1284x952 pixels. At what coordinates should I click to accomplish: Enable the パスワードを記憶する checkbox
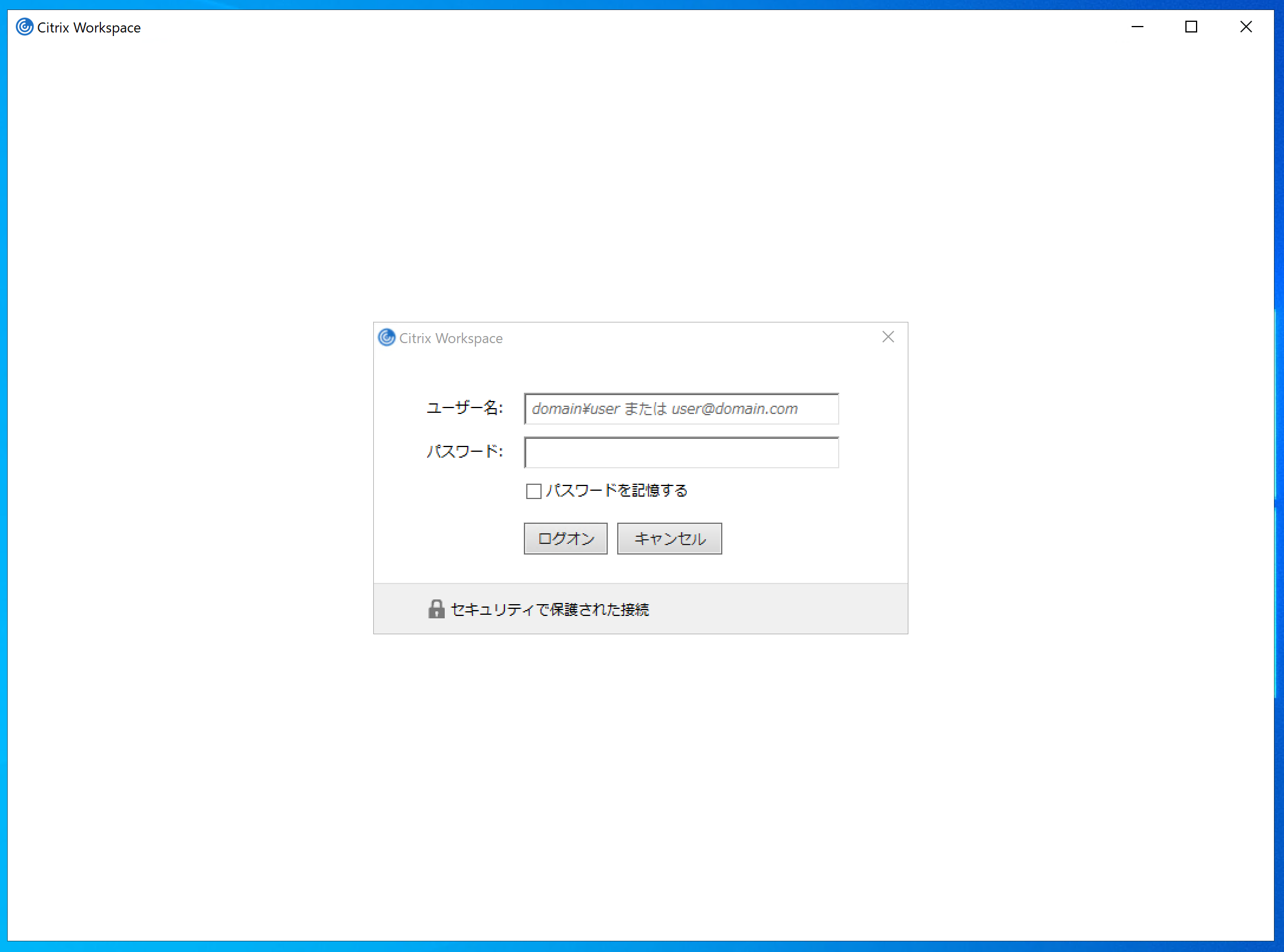pyautogui.click(x=533, y=491)
